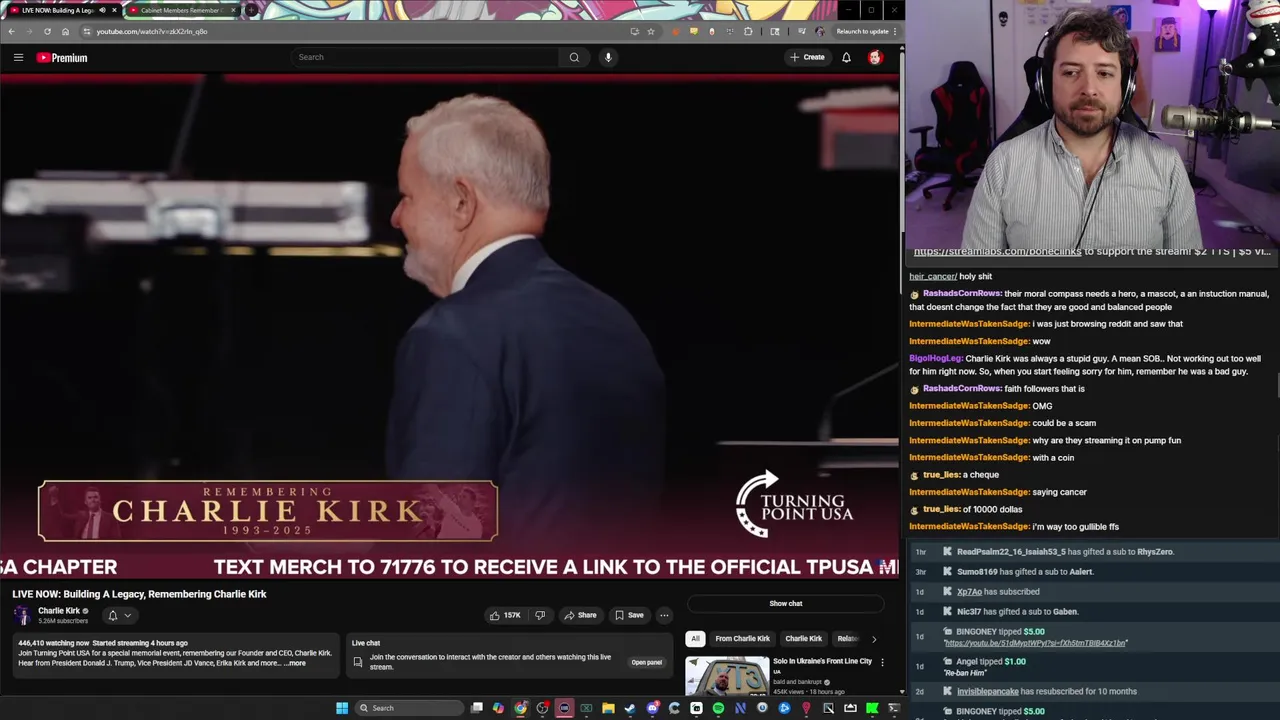Like the video showing 157K
1280x720 pixels.
click(x=505, y=615)
